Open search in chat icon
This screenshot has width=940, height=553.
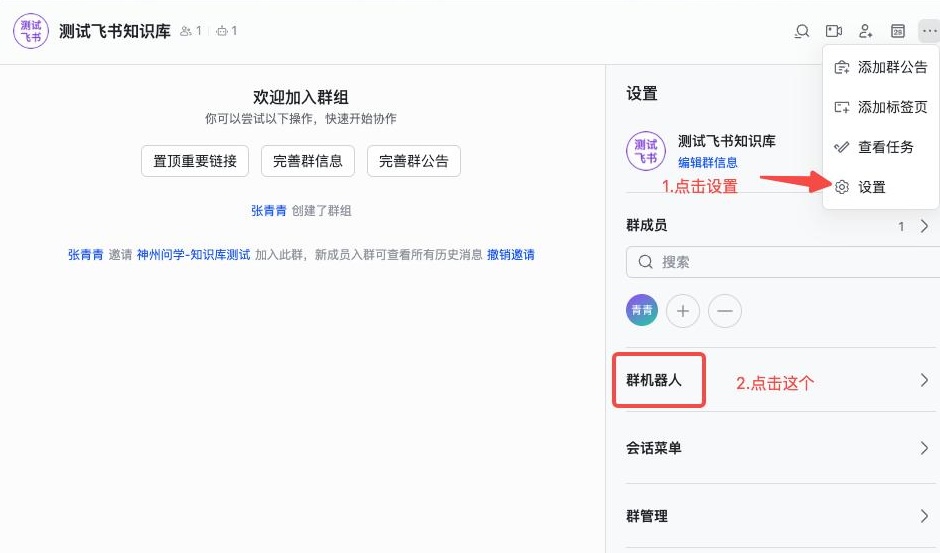(802, 31)
